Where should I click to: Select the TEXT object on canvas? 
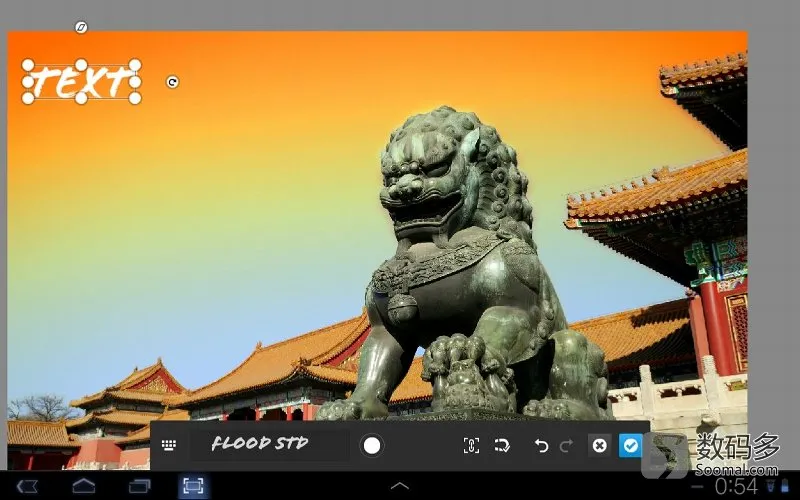[x=81, y=82]
